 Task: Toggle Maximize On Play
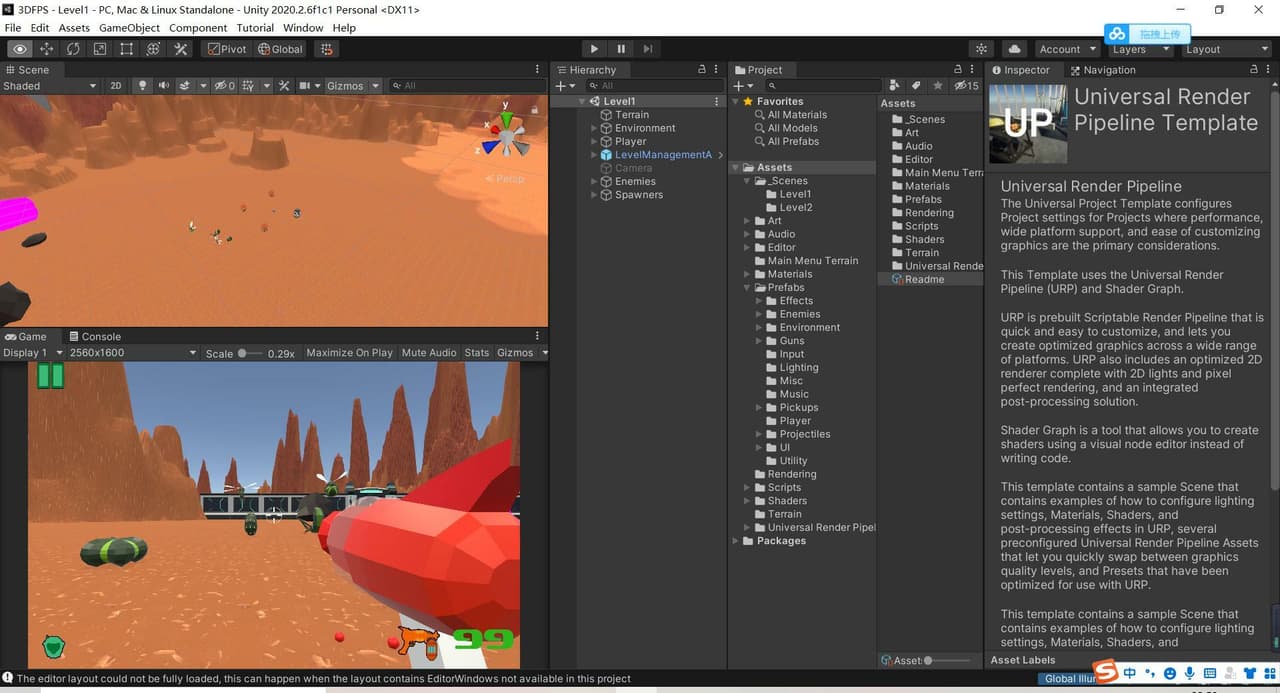350,353
